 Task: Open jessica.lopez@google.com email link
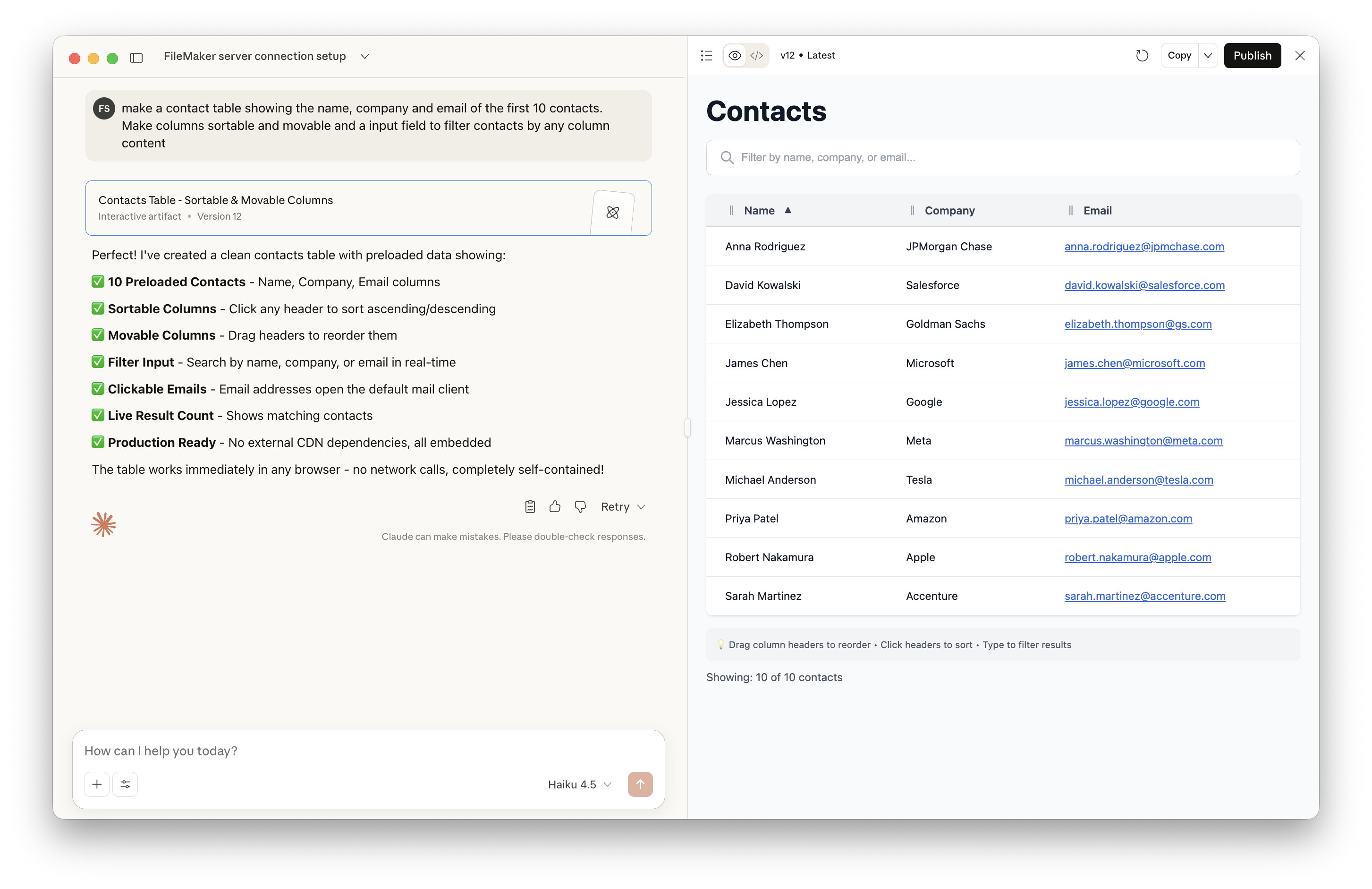pos(1132,402)
